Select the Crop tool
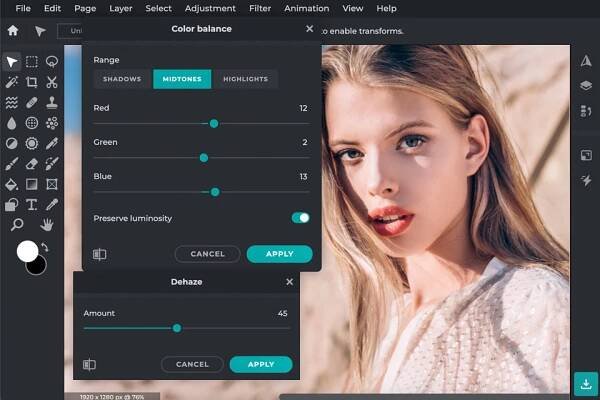The image size is (600, 400). pos(32,82)
